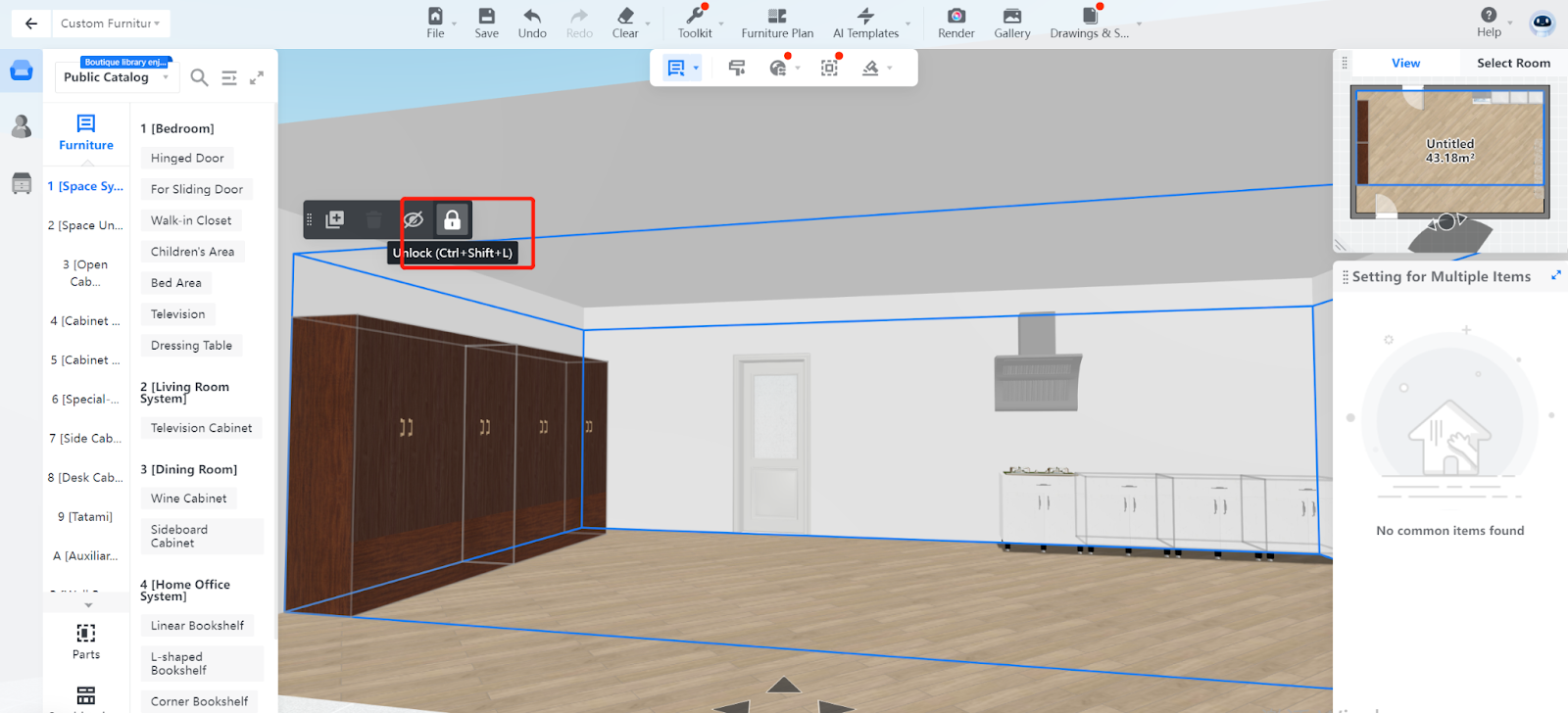Click the blue cabinet design tool in floating toolbar
Screen dimensions: 1568x713
676,68
